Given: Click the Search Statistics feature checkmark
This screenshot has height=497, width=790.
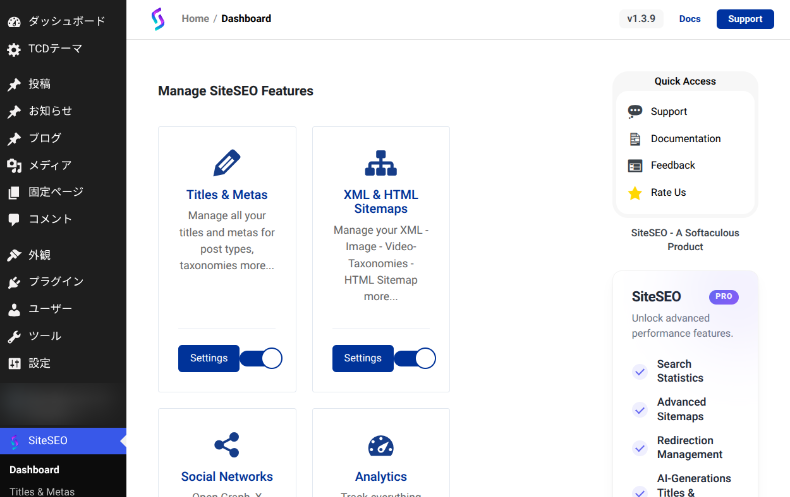Looking at the screenshot, I should pos(640,372).
